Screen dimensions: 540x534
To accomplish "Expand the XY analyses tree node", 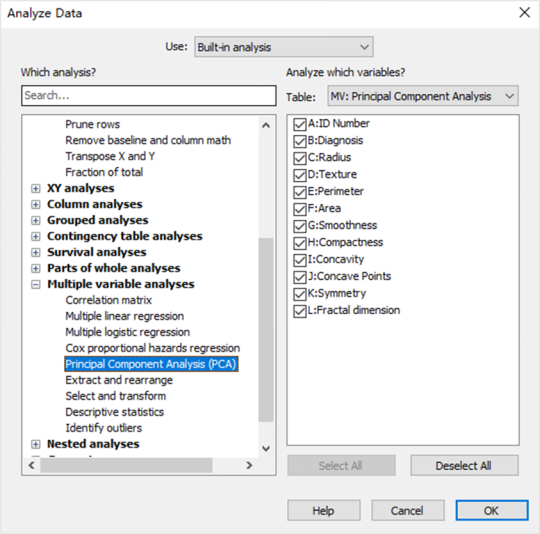I will coord(35,188).
